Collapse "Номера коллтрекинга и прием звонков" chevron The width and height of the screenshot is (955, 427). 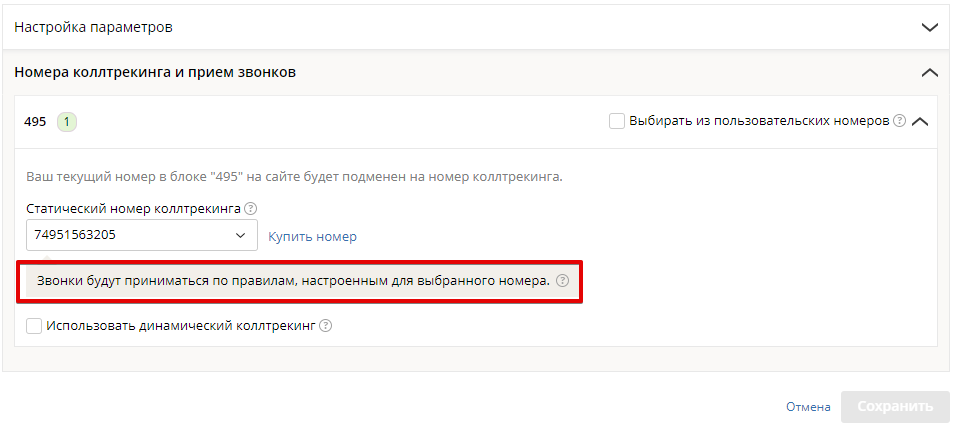coord(930,72)
